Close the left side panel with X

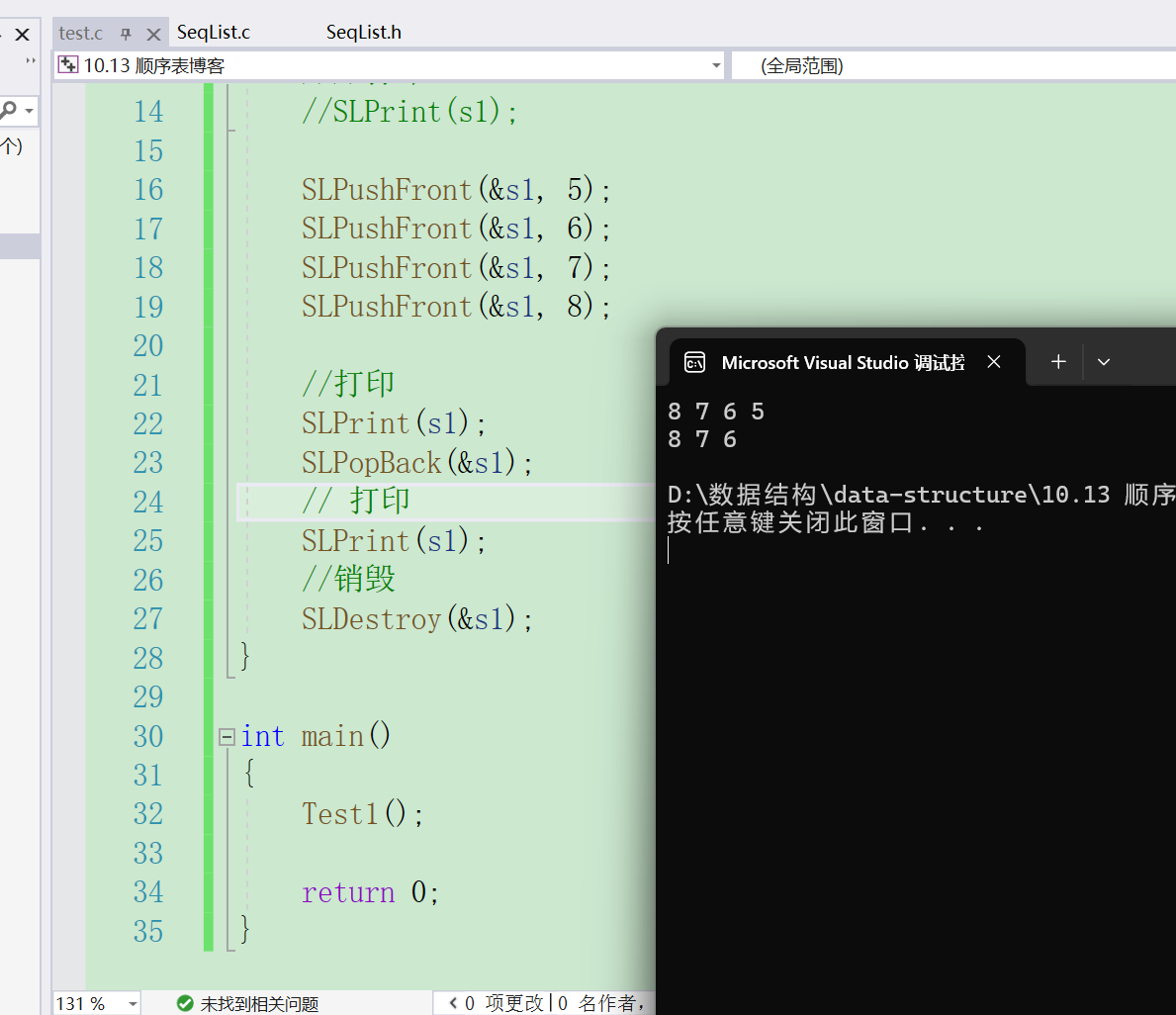(x=23, y=35)
